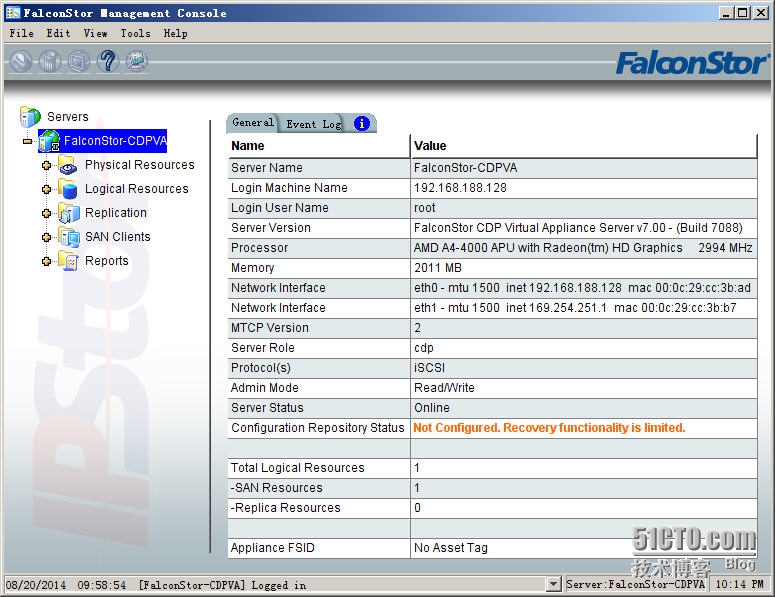Image resolution: width=775 pixels, height=597 pixels.
Task: Click the orange Not Configured warning text
Action: [549, 427]
